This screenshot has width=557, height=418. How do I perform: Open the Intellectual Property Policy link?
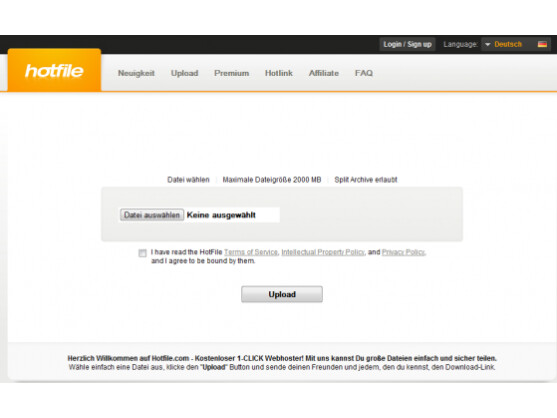323,252
